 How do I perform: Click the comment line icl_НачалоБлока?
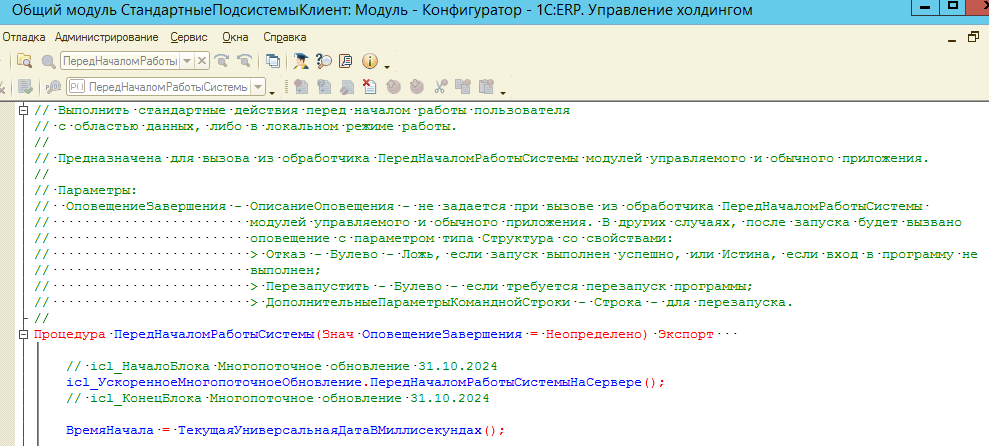click(x=282, y=367)
